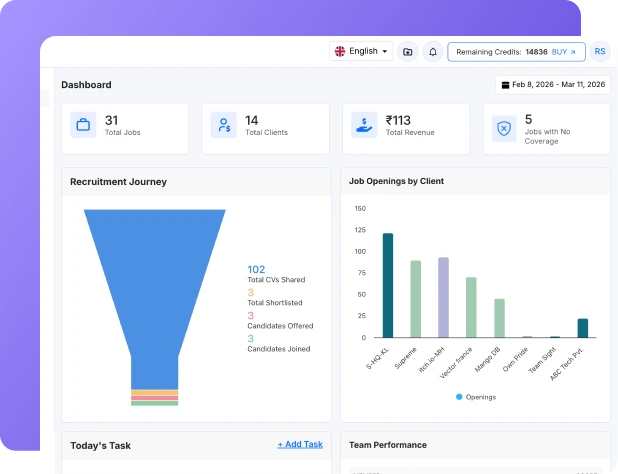Open the notifications bell
This screenshot has width=618, height=474.
click(x=433, y=51)
